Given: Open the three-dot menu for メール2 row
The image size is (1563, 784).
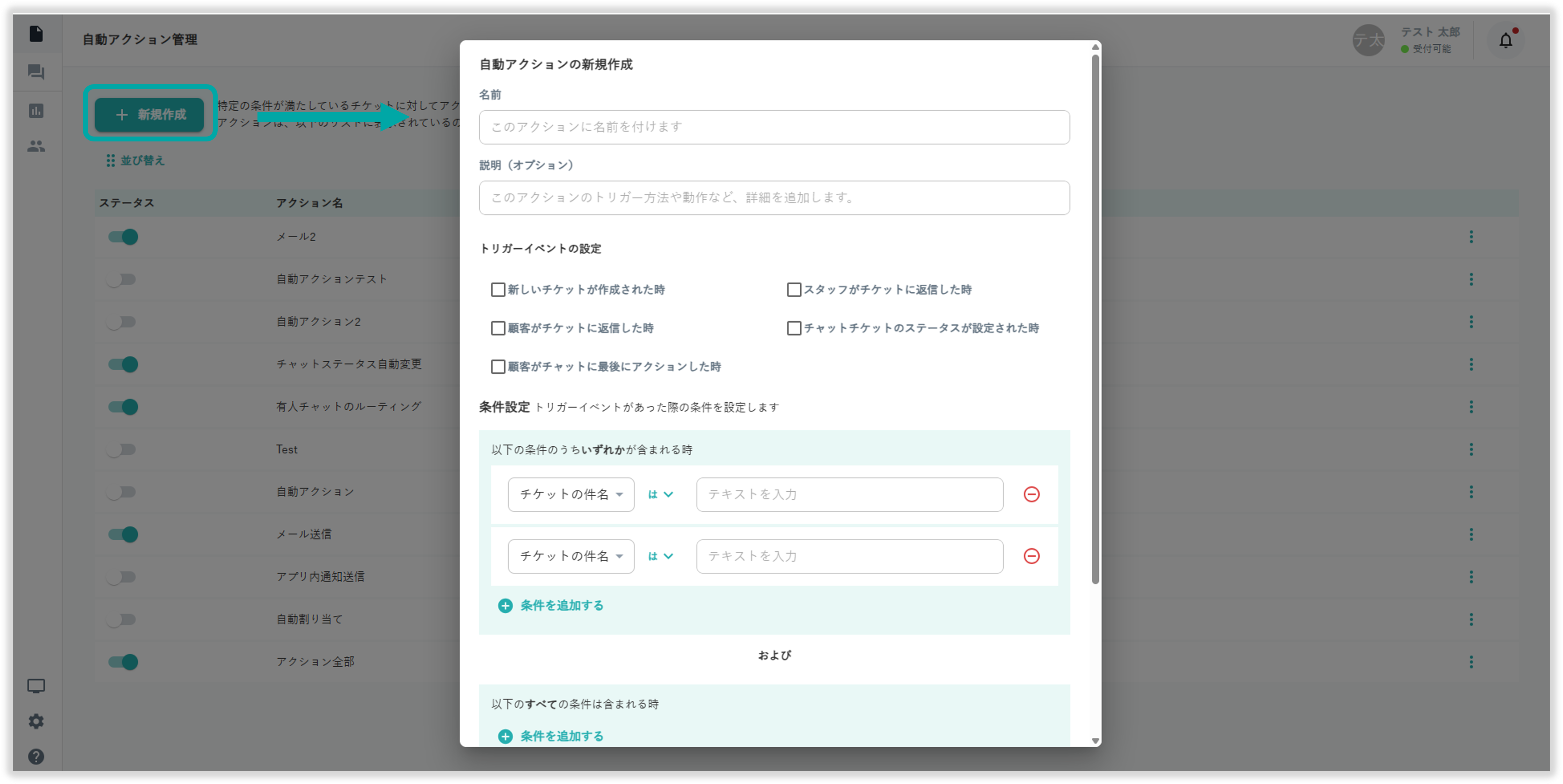Looking at the screenshot, I should point(1471,236).
